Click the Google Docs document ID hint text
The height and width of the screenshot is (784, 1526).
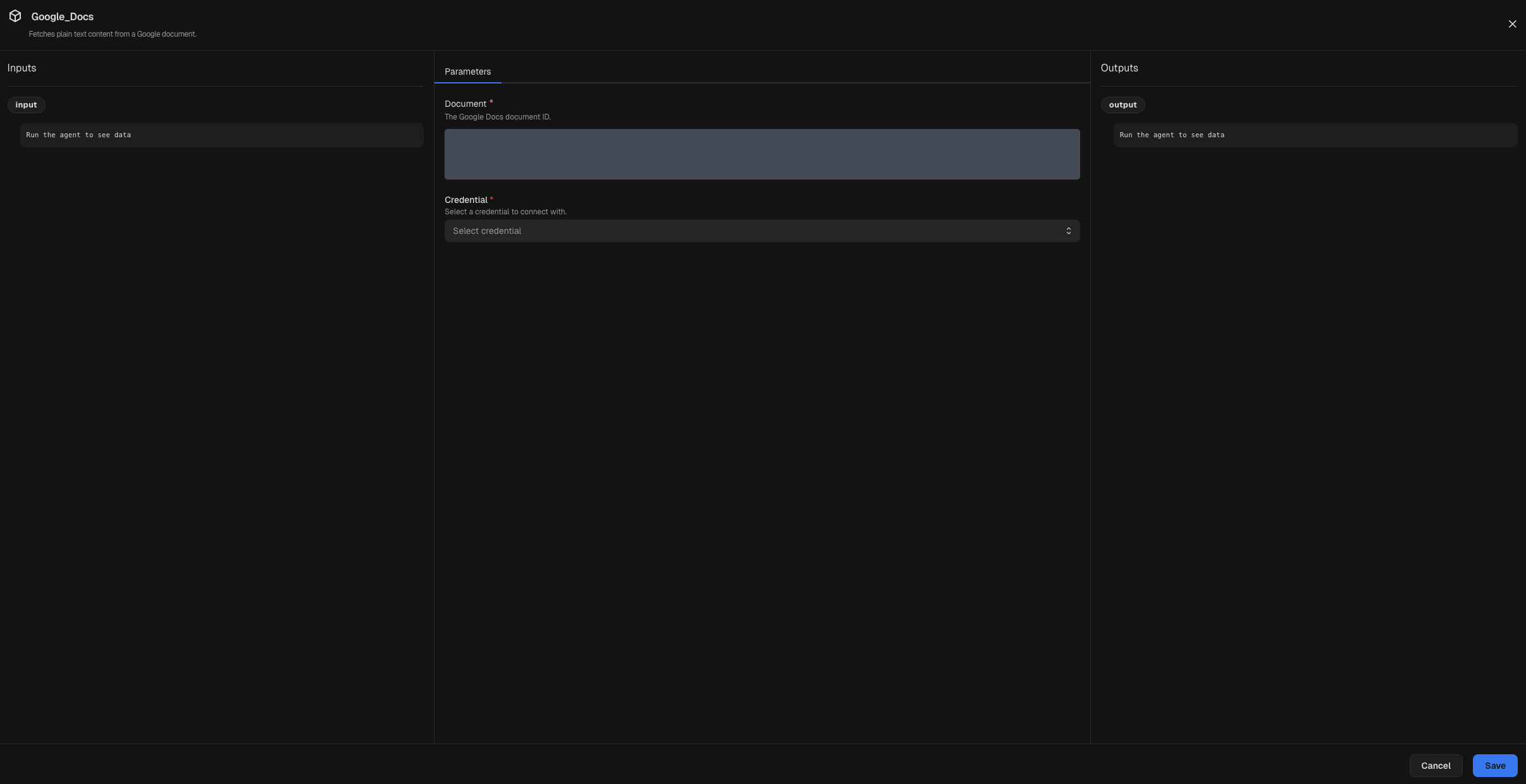point(497,116)
